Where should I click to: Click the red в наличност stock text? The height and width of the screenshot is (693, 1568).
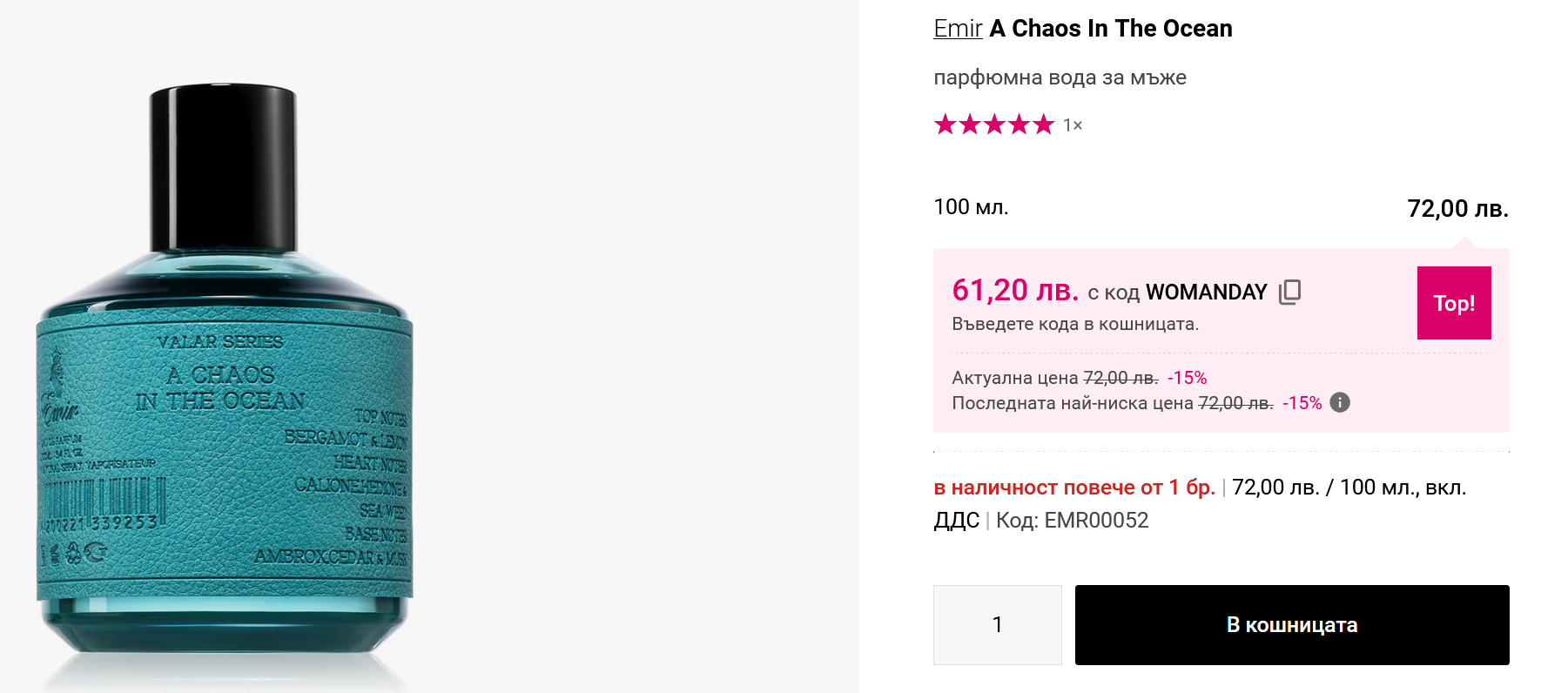point(1073,488)
